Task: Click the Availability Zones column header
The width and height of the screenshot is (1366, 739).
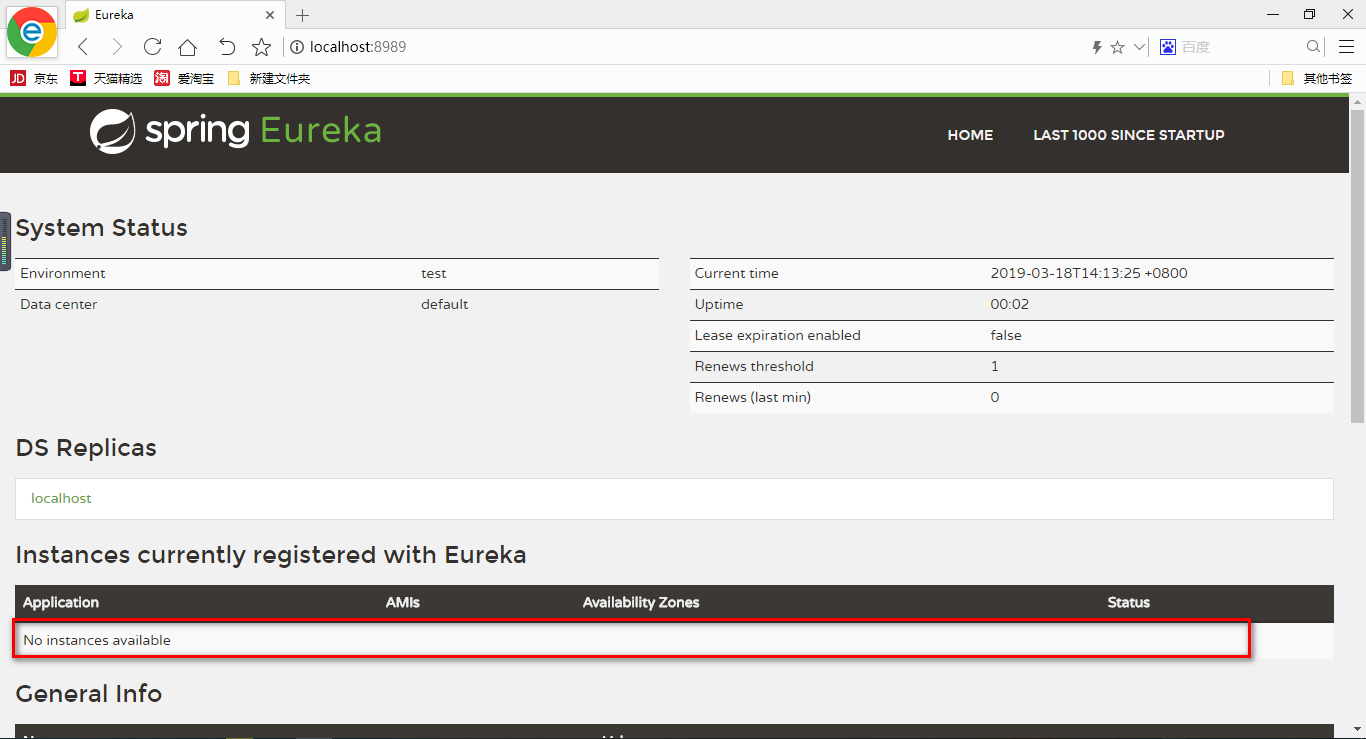Action: coord(641,602)
